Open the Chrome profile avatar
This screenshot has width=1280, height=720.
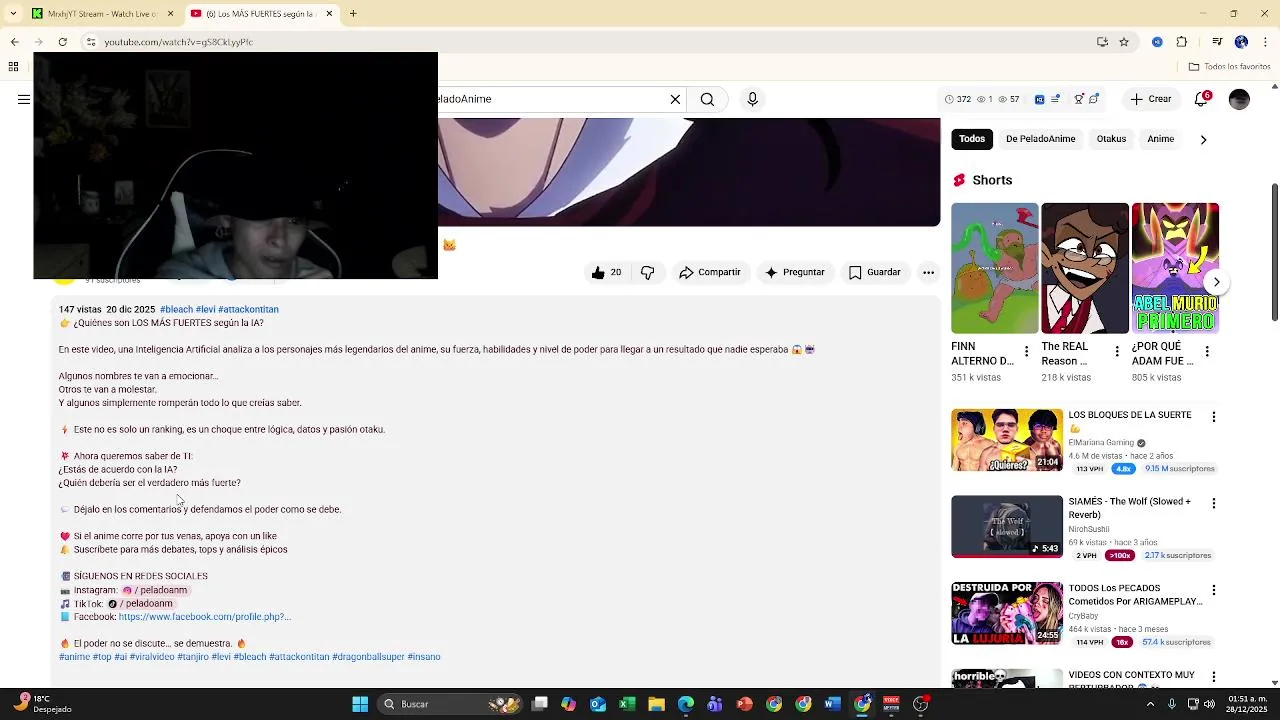point(1241,42)
